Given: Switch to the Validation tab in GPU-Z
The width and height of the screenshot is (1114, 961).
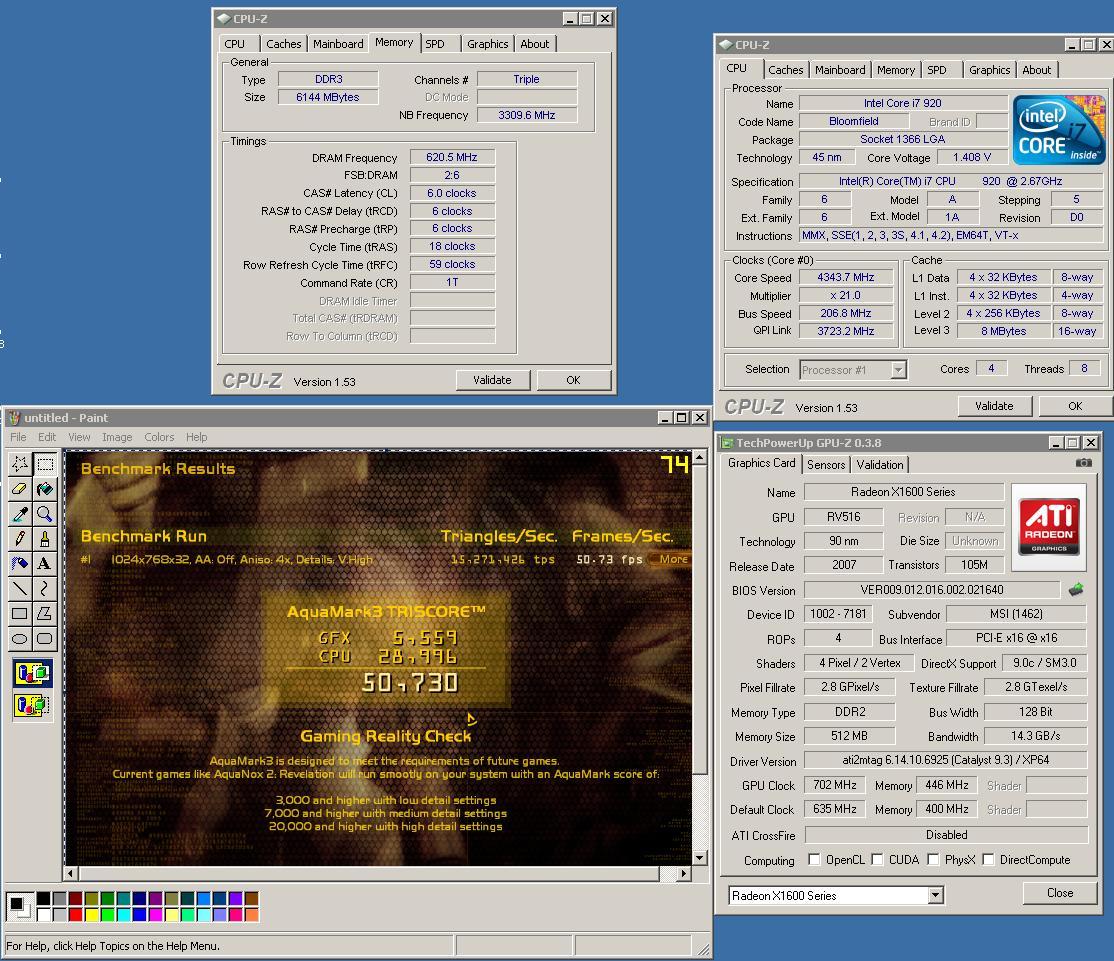Looking at the screenshot, I should click(880, 465).
